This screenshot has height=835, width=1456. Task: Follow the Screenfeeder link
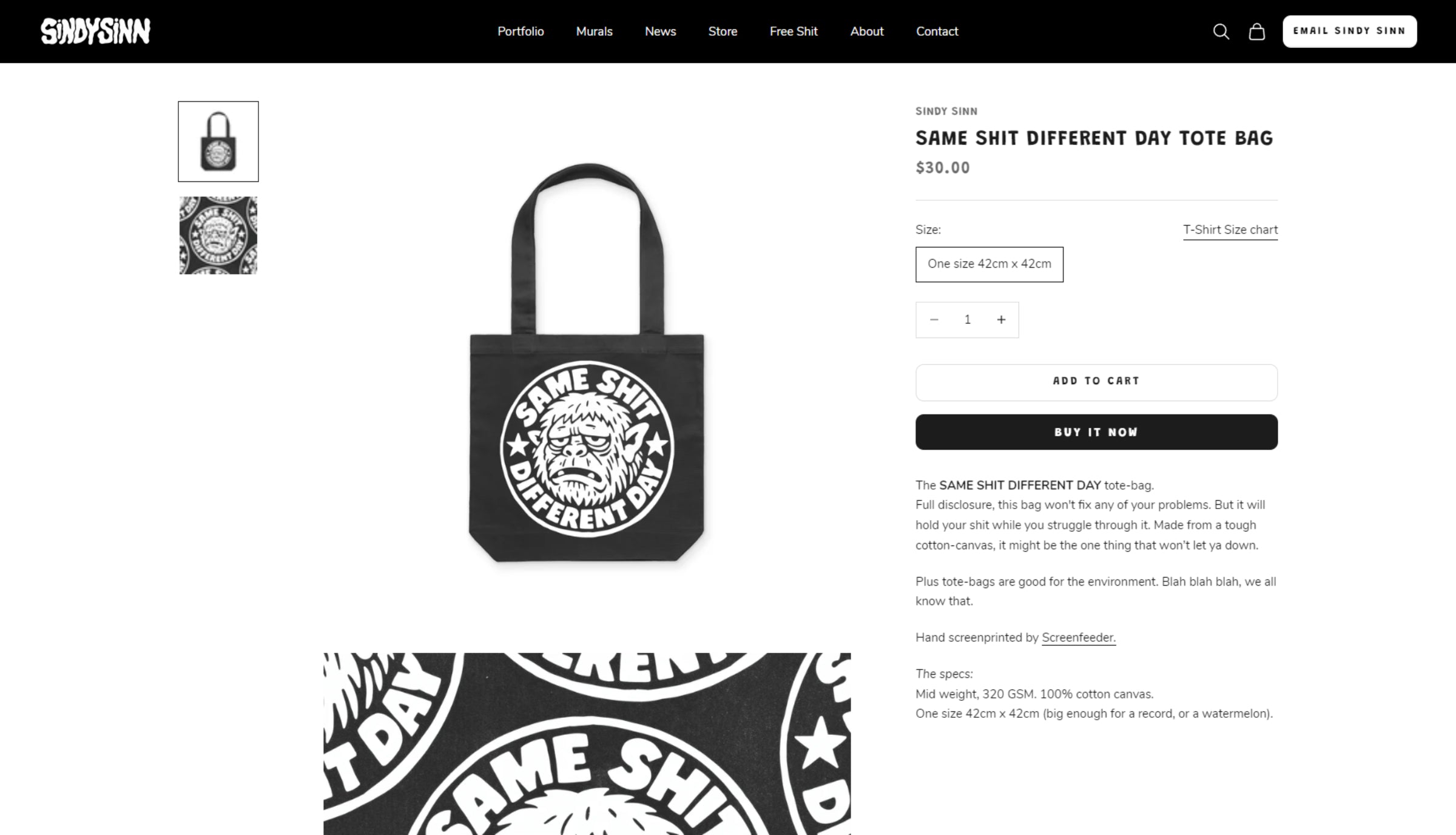[x=1079, y=638]
